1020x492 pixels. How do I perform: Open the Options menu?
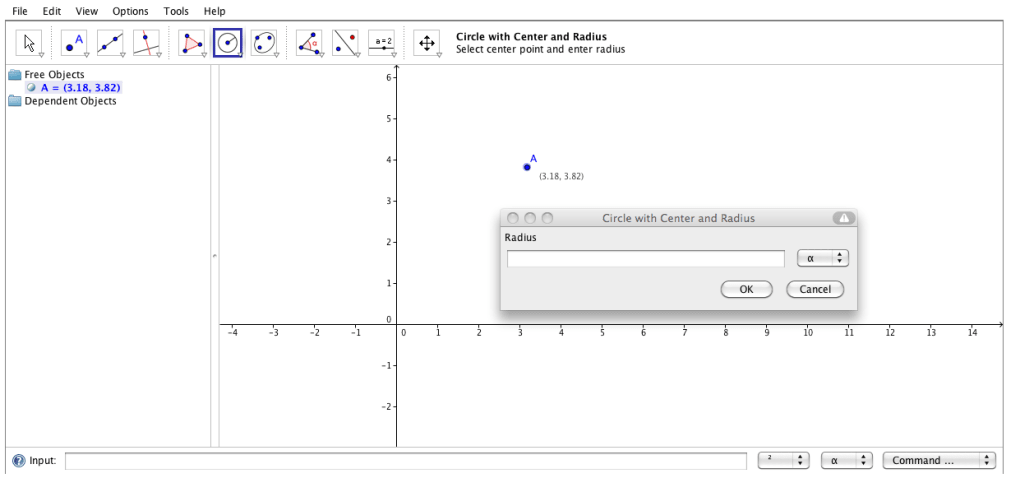point(130,11)
